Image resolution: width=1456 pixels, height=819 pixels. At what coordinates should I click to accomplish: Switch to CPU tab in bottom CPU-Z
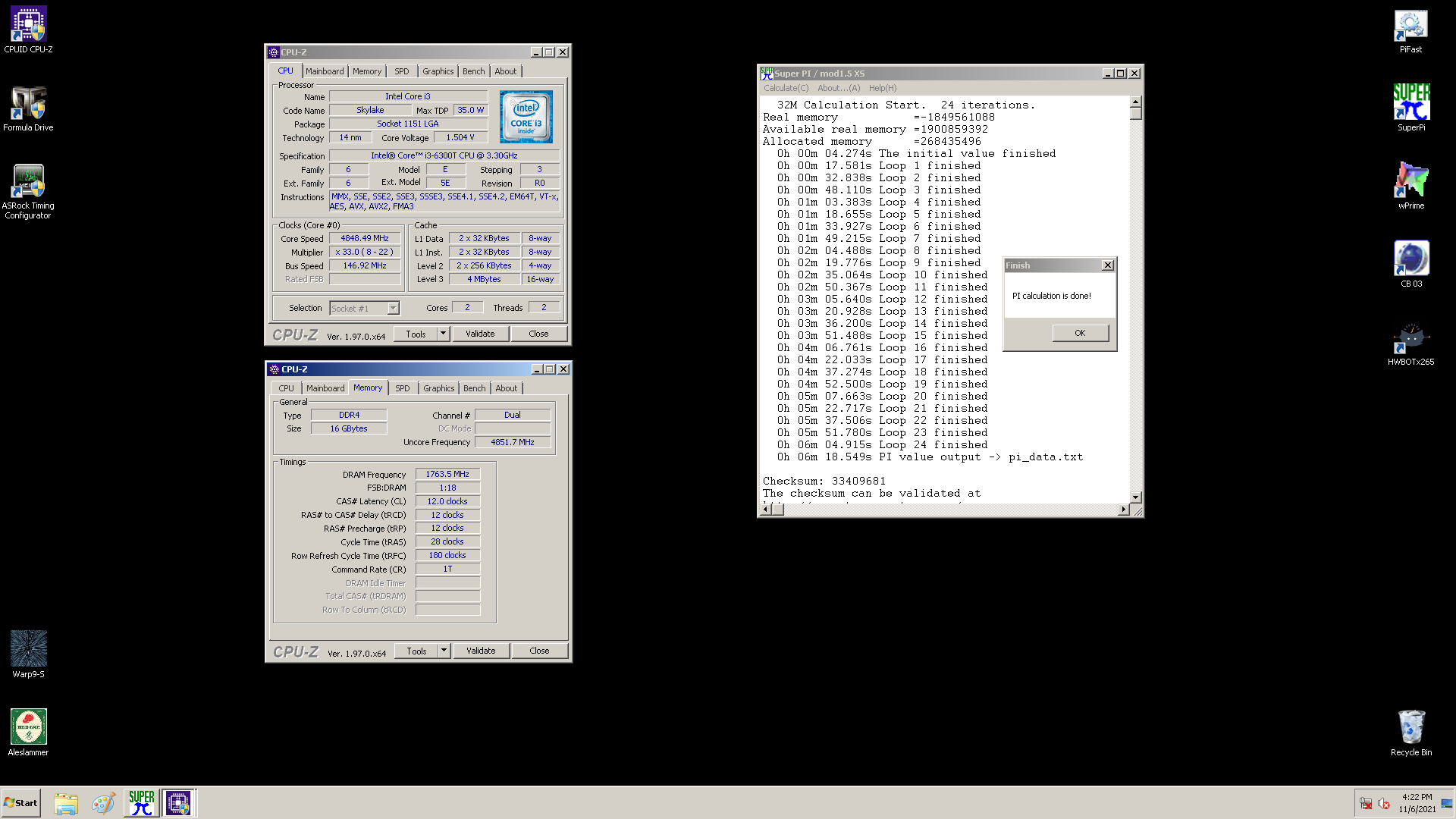coord(286,388)
